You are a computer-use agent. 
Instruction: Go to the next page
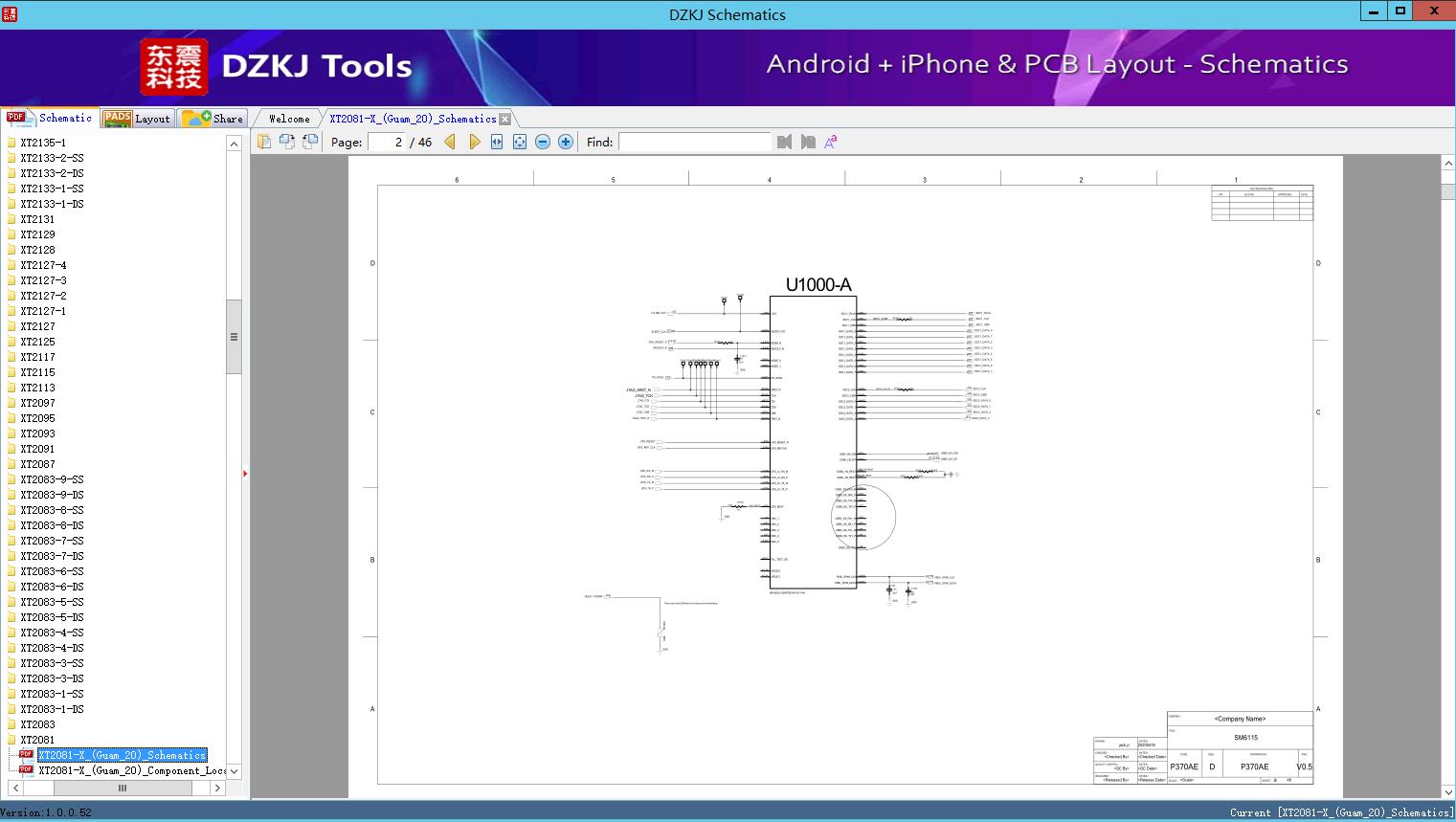click(474, 142)
